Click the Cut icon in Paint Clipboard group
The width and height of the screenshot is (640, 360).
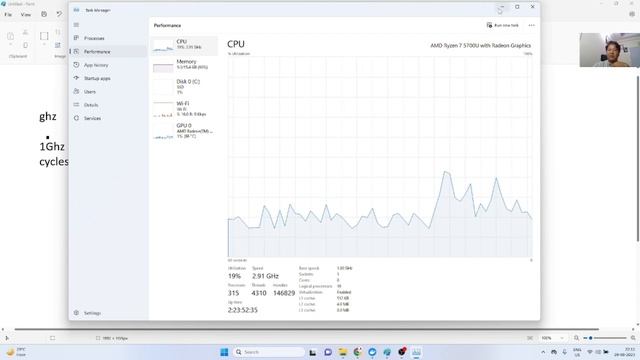[25, 32]
